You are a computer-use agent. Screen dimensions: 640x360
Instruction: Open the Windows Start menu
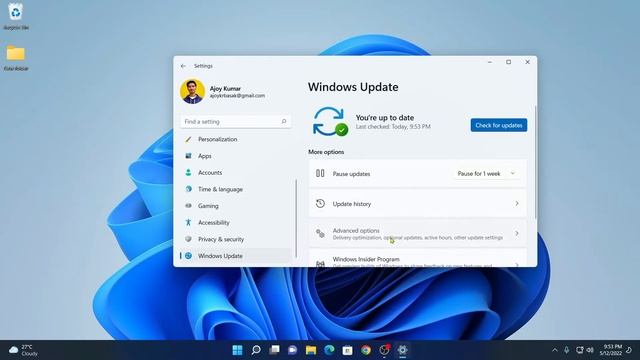click(237, 350)
